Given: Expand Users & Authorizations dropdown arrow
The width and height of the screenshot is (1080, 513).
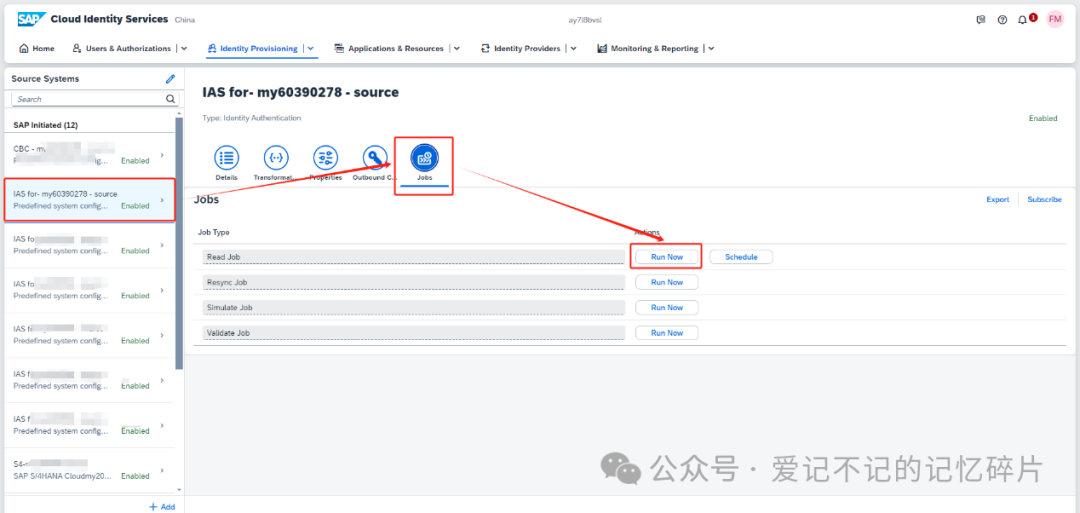Looking at the screenshot, I should 184,49.
